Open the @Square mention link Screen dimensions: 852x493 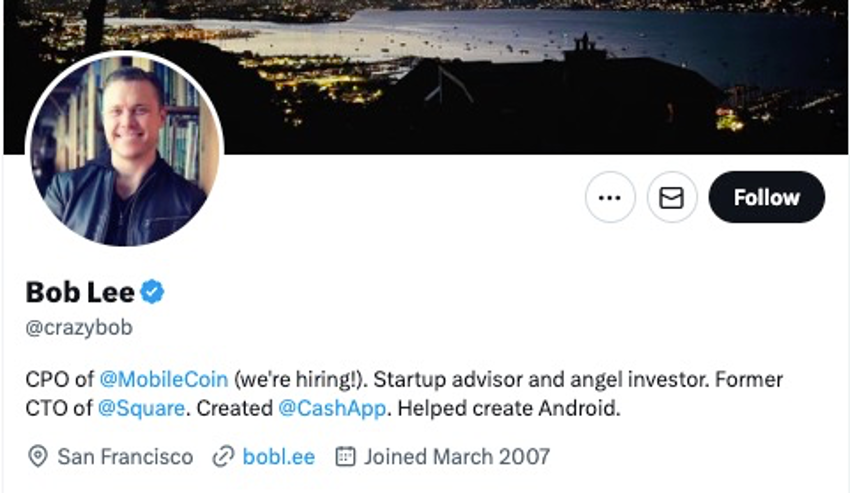[x=141, y=409]
